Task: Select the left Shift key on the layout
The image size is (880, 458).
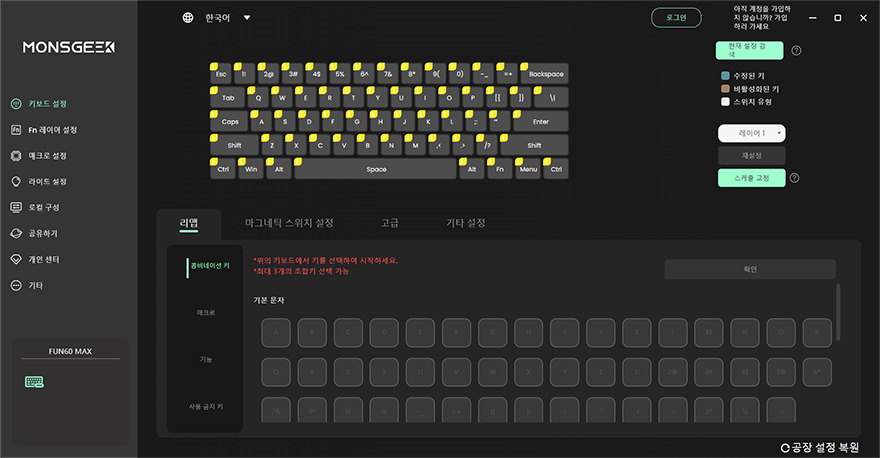Action: 234,145
